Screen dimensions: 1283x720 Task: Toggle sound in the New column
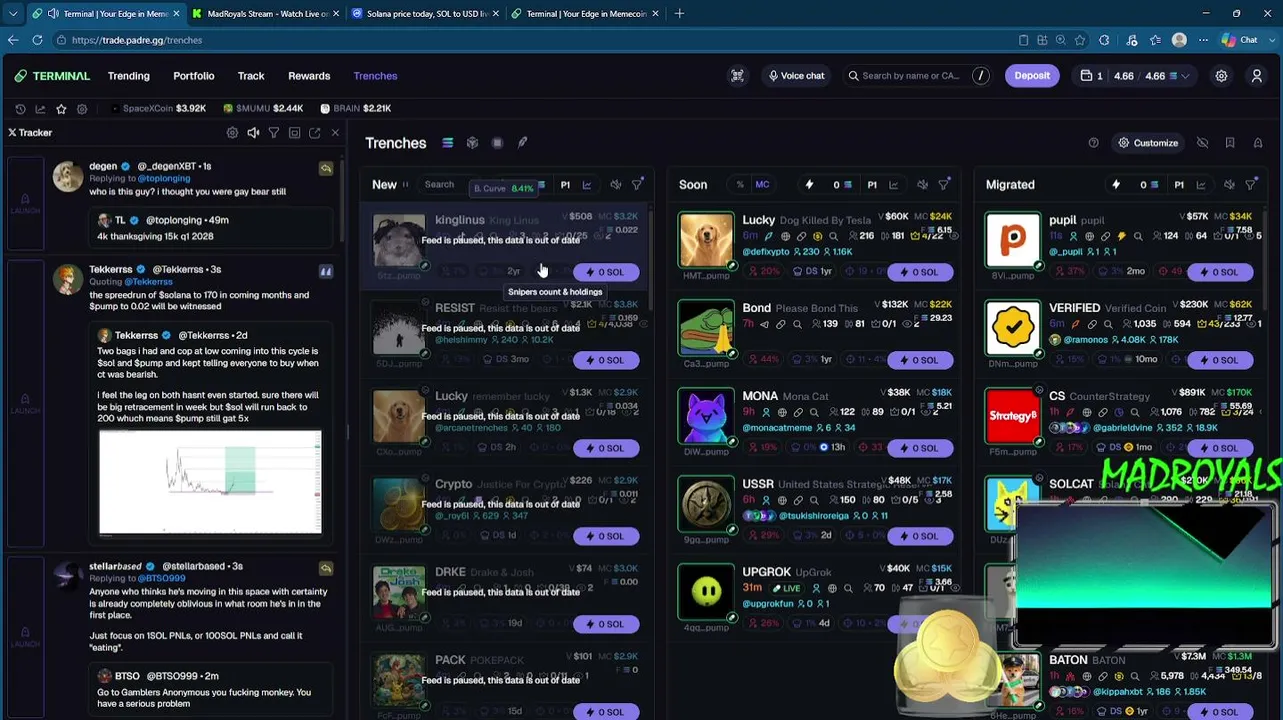pos(616,185)
